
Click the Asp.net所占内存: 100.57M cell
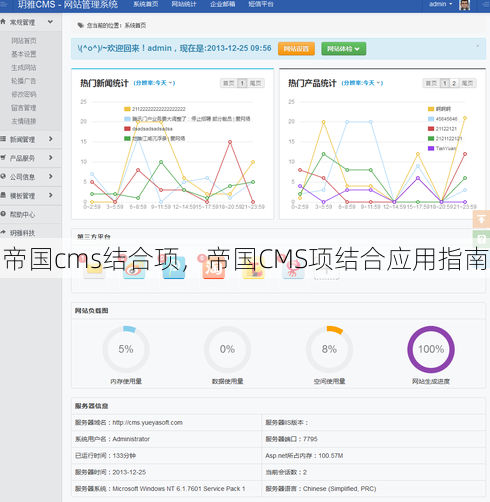point(373,456)
